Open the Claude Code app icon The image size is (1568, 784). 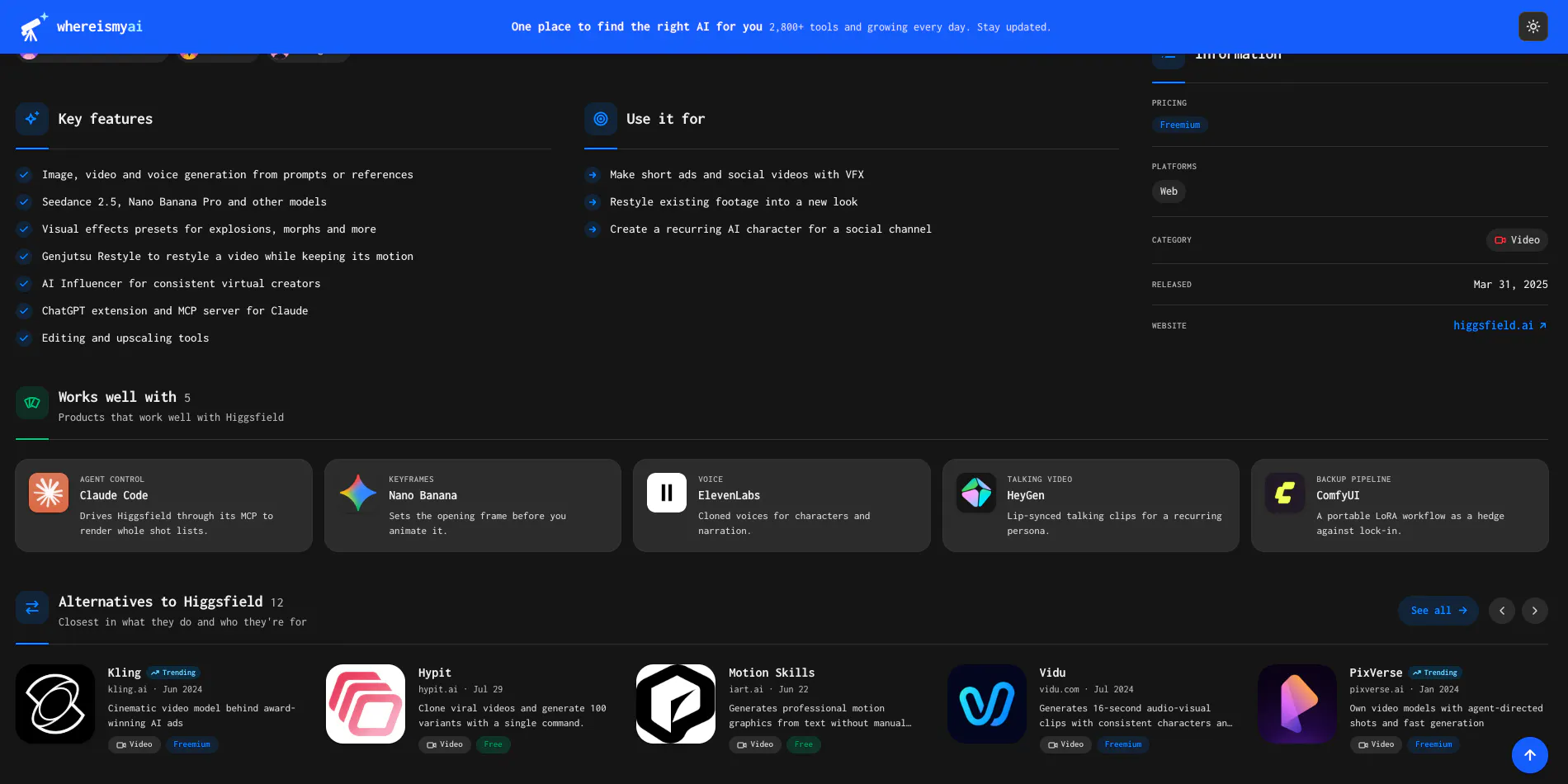[x=49, y=493]
